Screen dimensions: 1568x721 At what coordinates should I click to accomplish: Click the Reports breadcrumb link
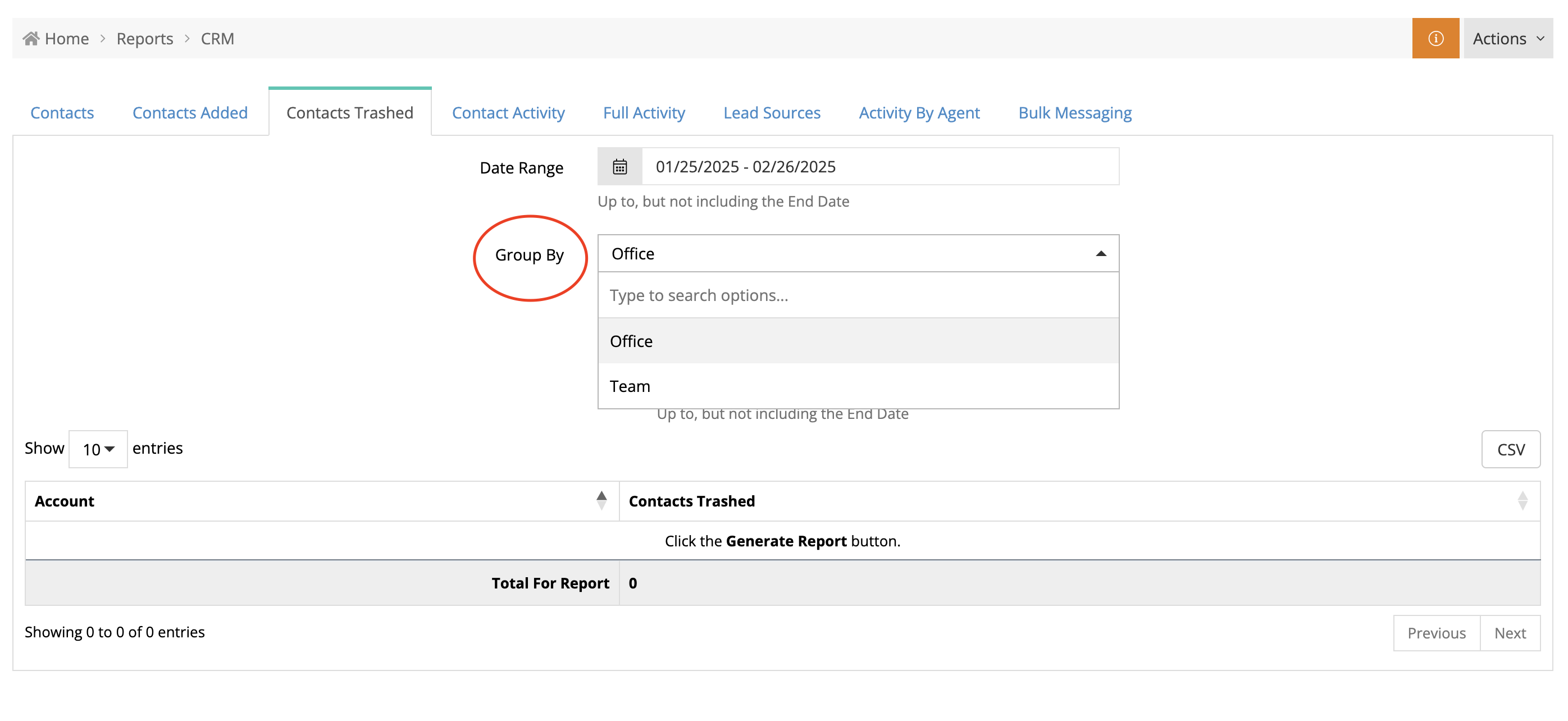click(x=145, y=38)
